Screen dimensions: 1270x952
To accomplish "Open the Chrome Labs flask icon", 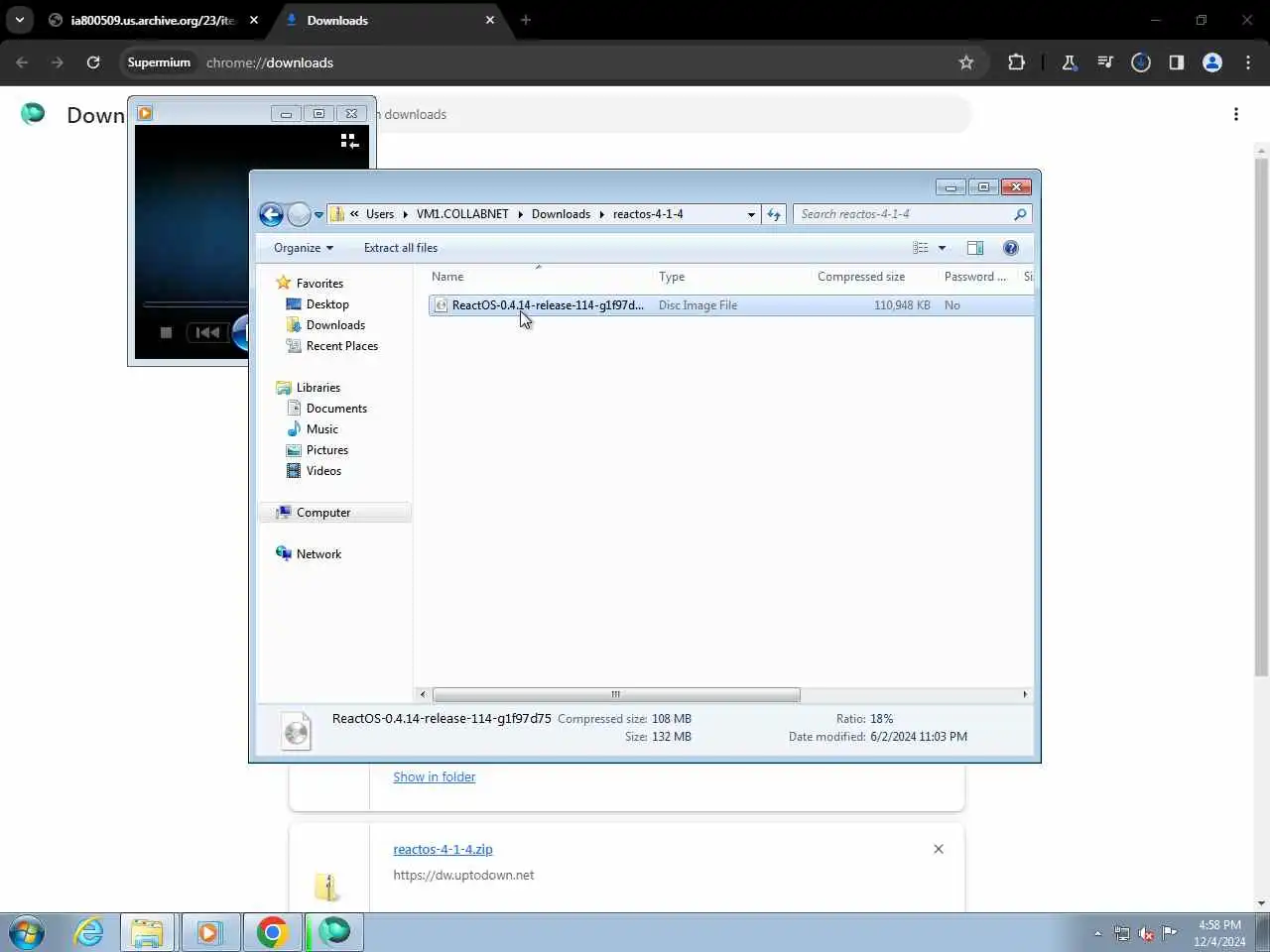I will [x=1070, y=62].
